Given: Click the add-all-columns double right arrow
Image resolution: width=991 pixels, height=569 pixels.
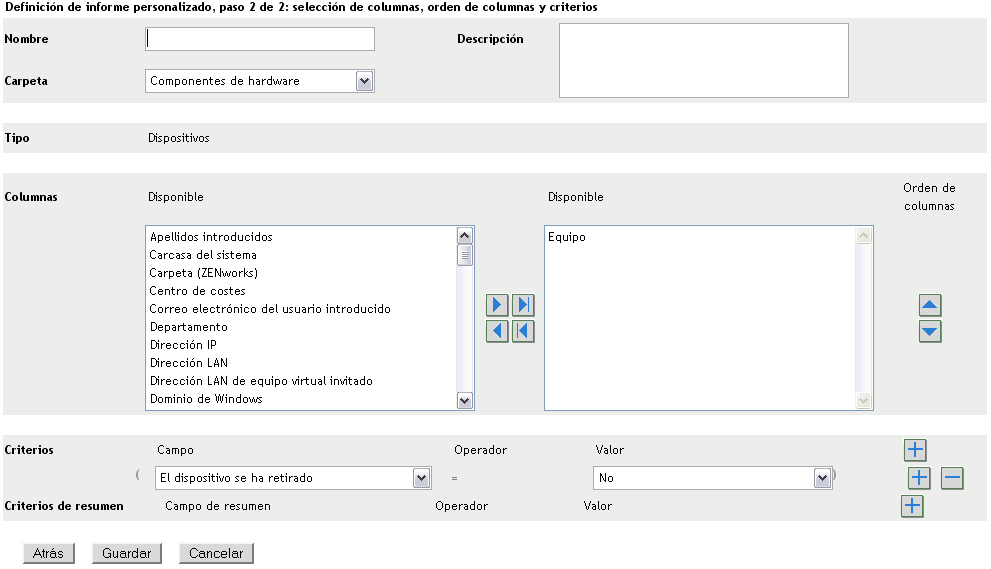Looking at the screenshot, I should tap(523, 305).
